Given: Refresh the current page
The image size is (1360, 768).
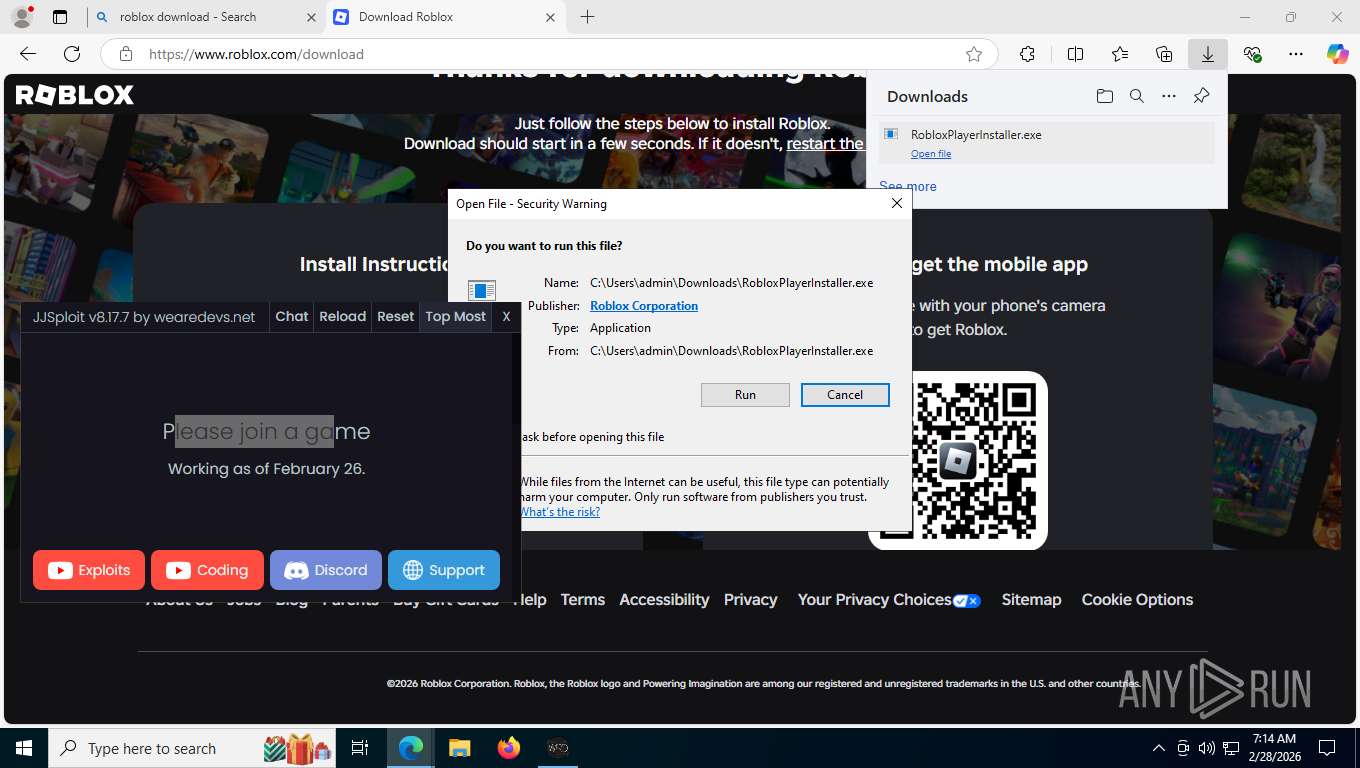Looking at the screenshot, I should coord(72,54).
